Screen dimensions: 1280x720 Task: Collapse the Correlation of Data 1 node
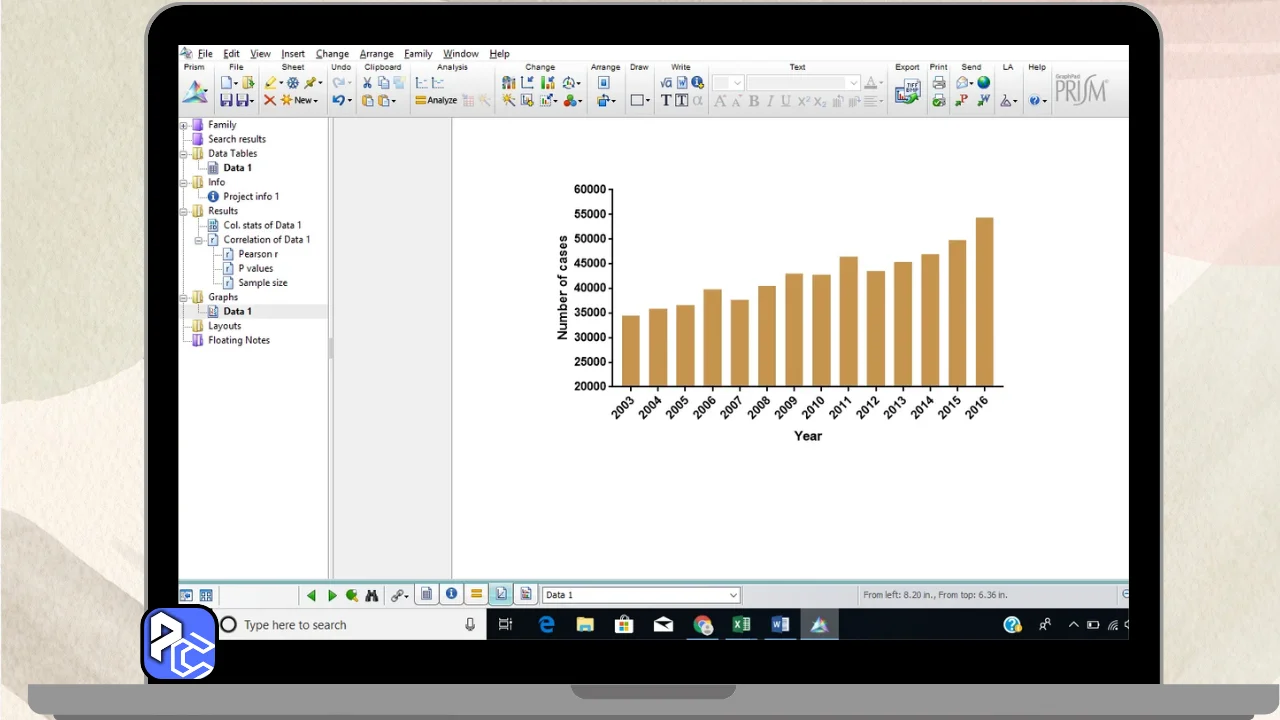pyautogui.click(x=198, y=240)
